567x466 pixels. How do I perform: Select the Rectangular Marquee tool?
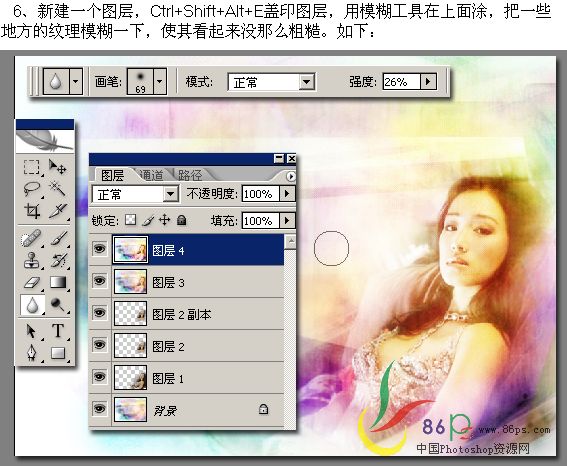pyautogui.click(x=31, y=167)
